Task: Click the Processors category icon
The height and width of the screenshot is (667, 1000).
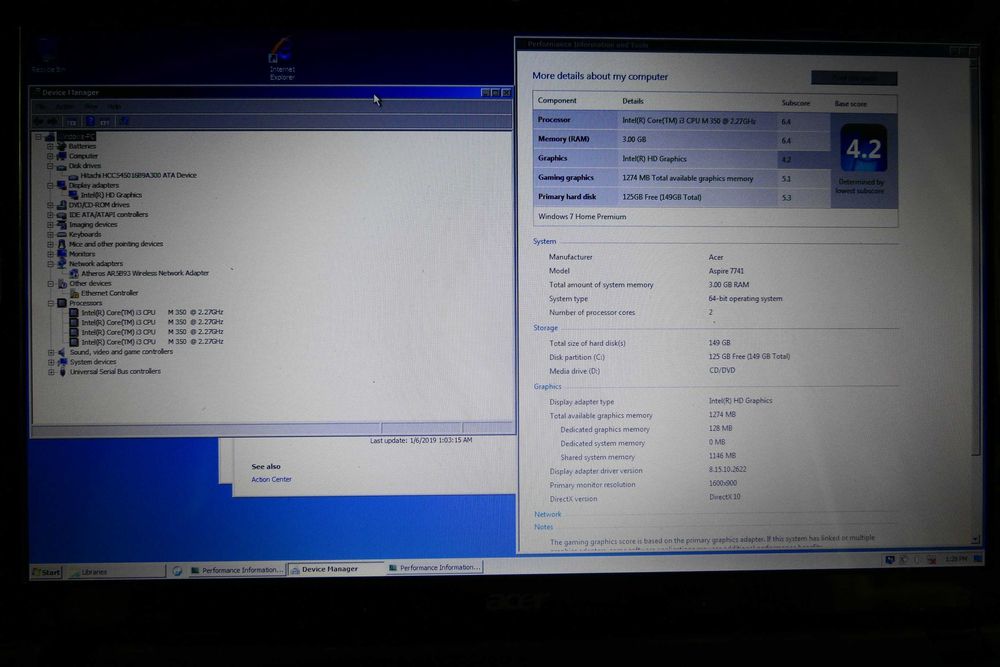Action: tap(62, 304)
